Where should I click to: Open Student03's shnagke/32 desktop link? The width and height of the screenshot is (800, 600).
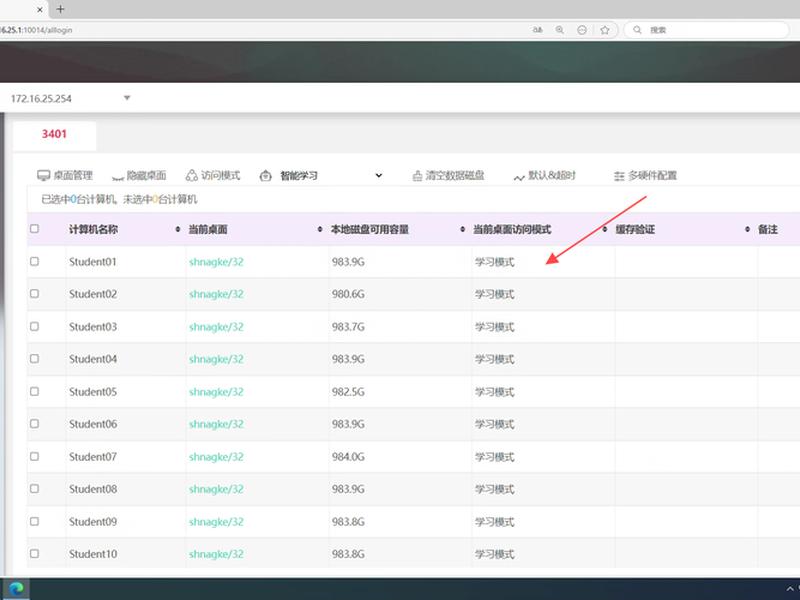pos(216,327)
